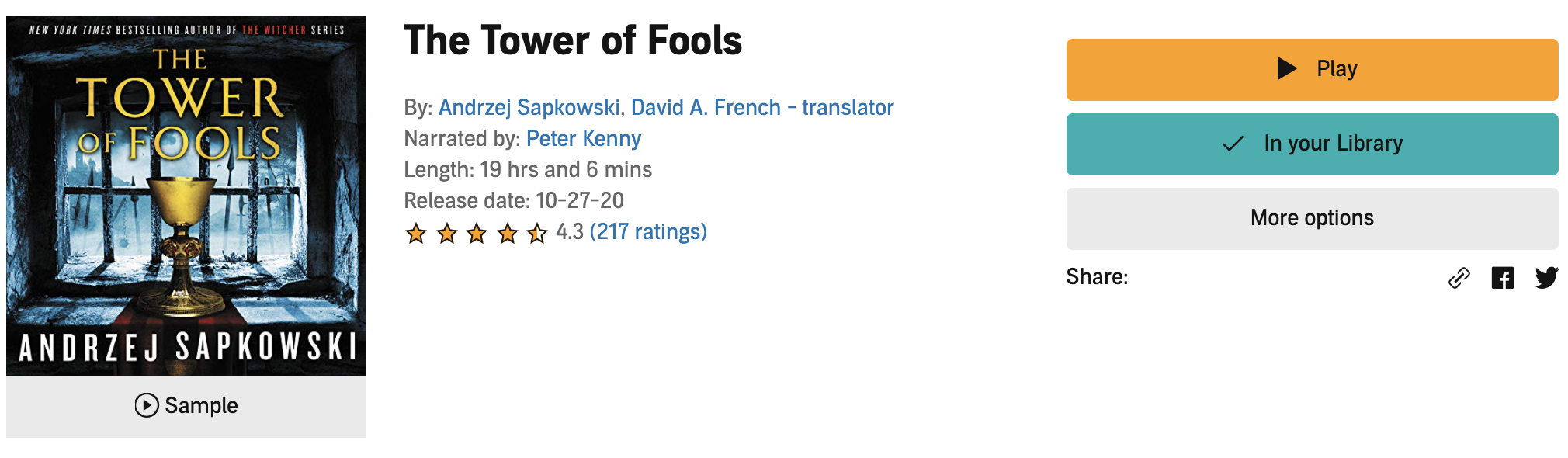Click the 4.3 rating score
Viewport: 1568px width, 458px height.
coord(570,231)
